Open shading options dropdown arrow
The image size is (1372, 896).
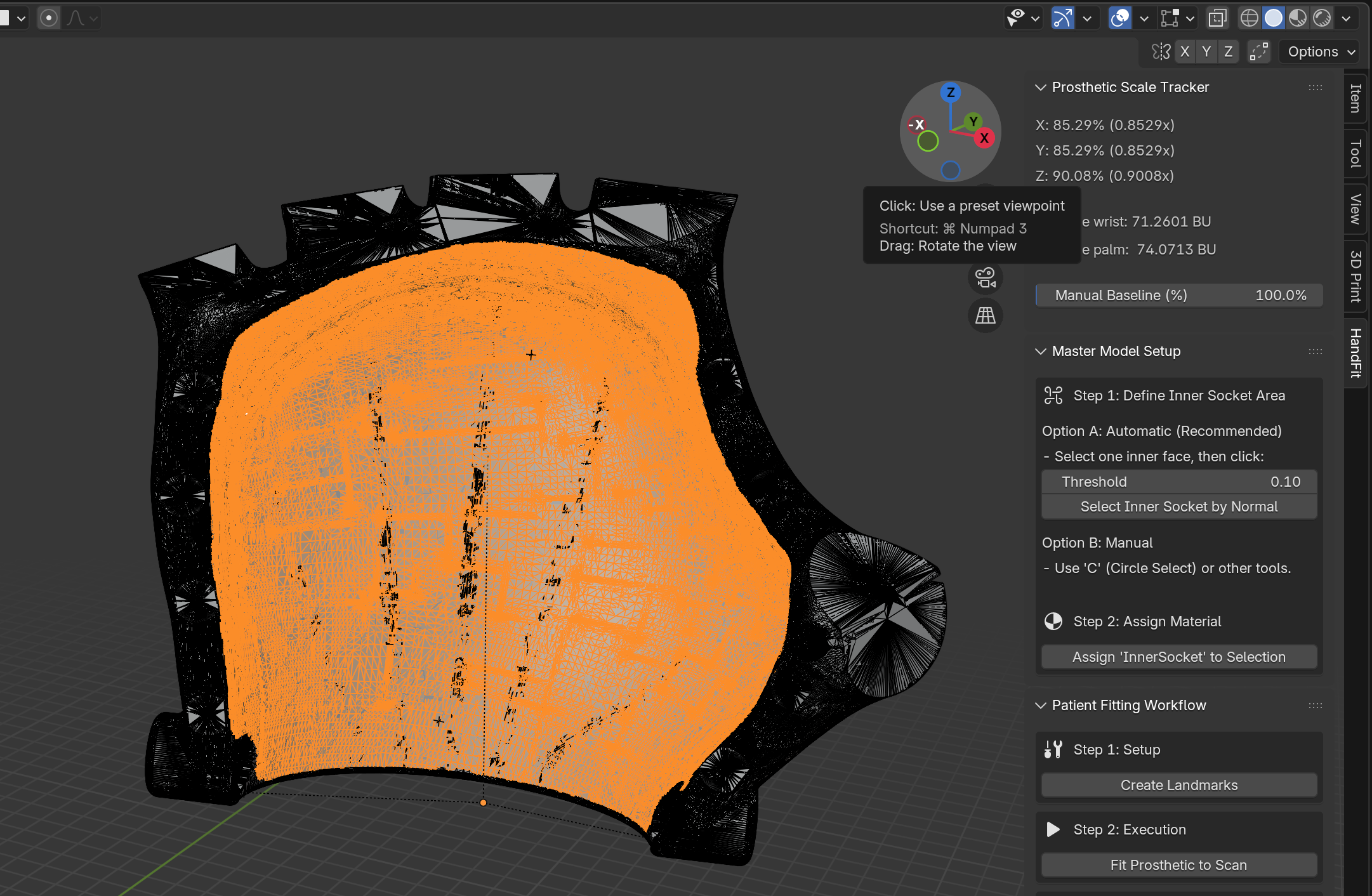[x=1346, y=18]
